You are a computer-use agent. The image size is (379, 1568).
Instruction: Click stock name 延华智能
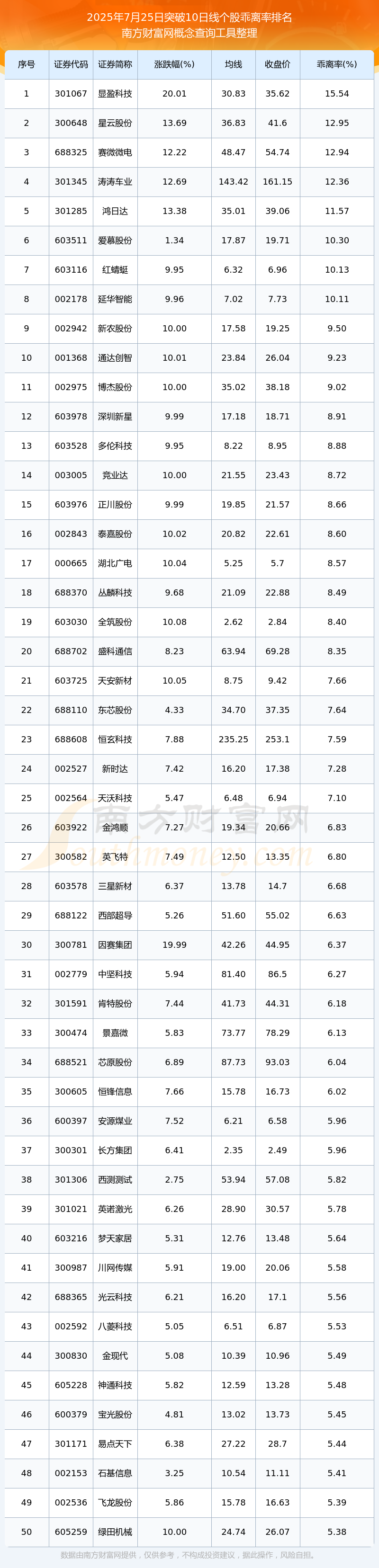click(115, 299)
